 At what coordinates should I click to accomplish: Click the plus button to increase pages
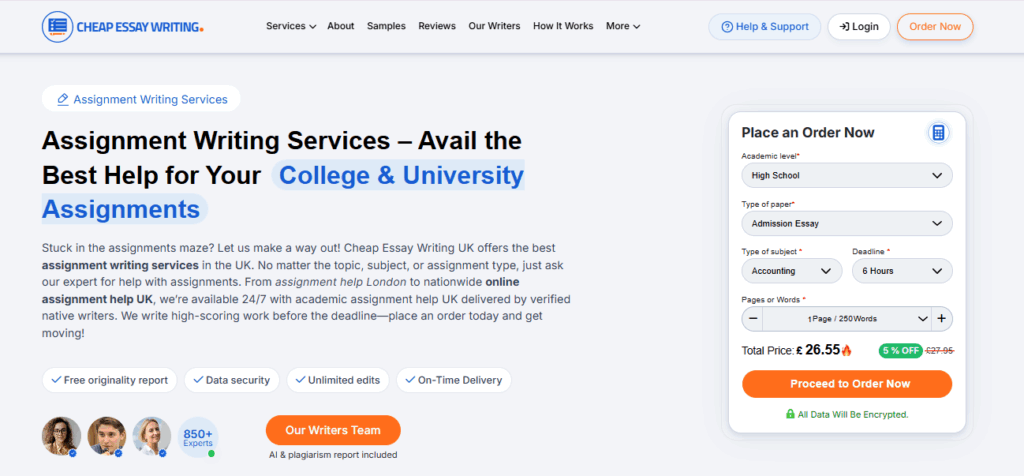tap(941, 319)
